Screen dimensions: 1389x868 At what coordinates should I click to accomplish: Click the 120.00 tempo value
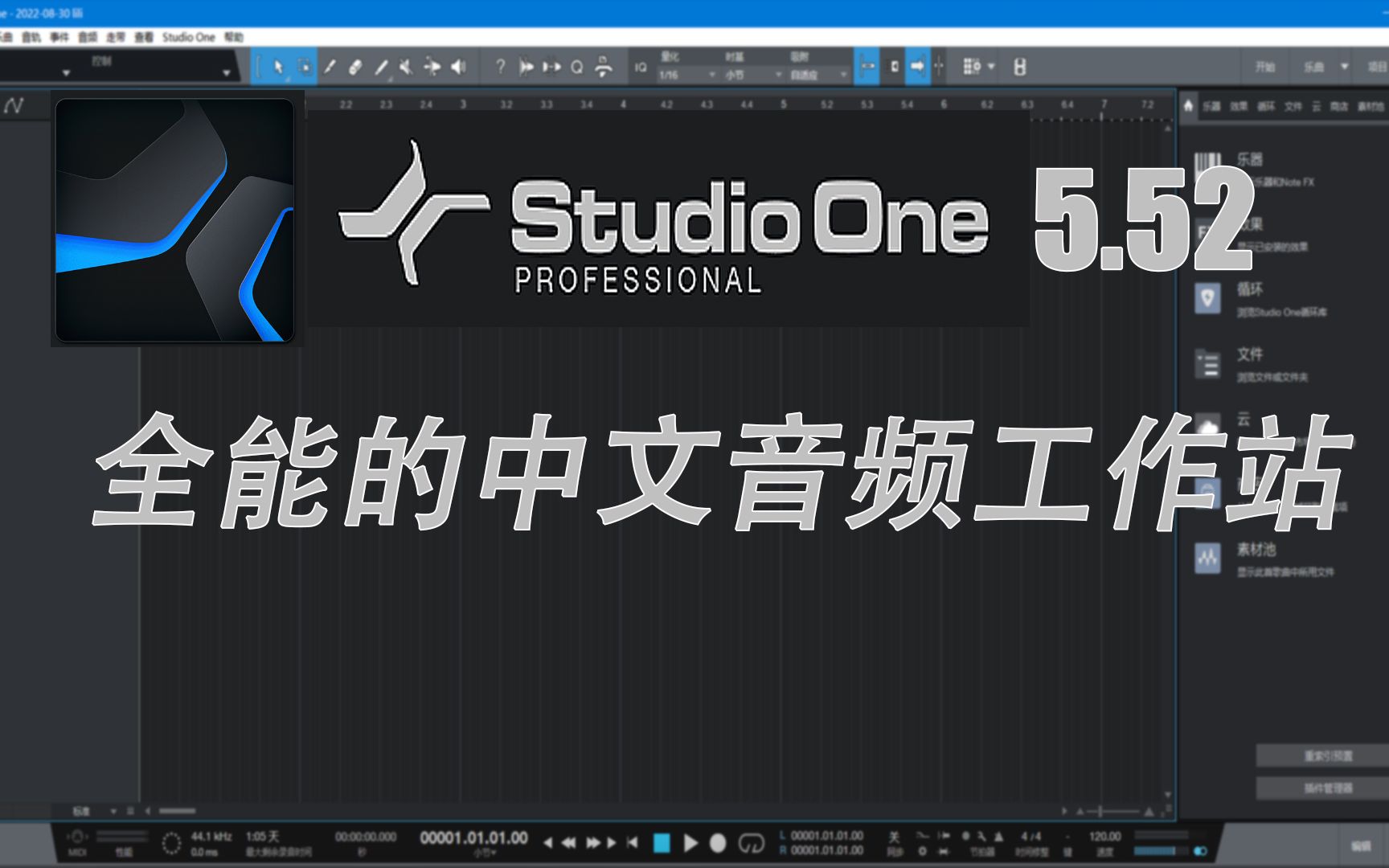[1104, 837]
